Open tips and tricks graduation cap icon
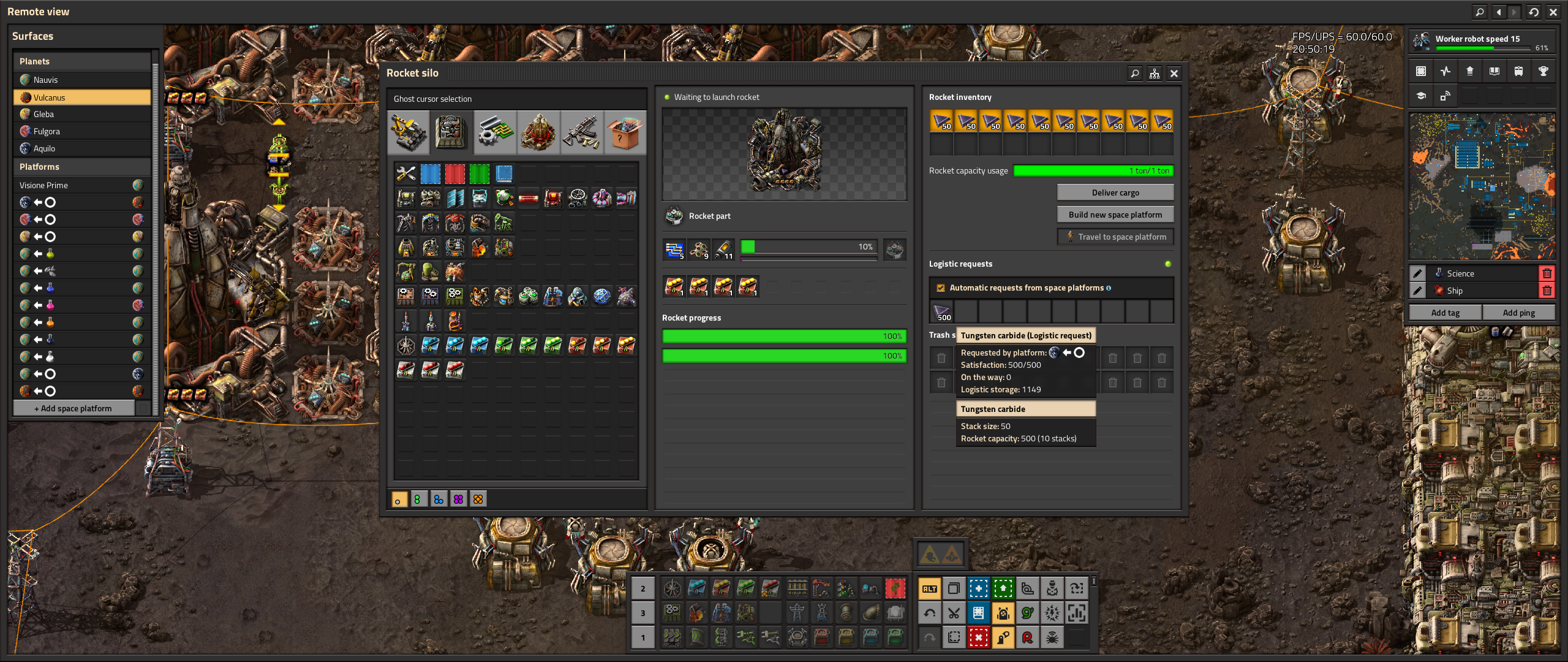Image resolution: width=1568 pixels, height=662 pixels. coord(1421,96)
